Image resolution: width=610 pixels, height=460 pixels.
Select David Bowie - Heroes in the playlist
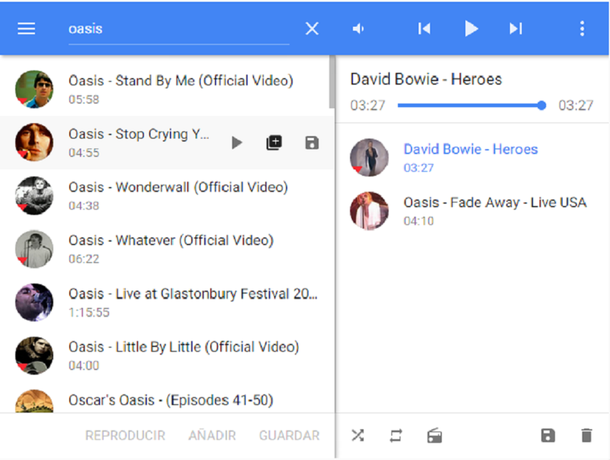point(472,158)
